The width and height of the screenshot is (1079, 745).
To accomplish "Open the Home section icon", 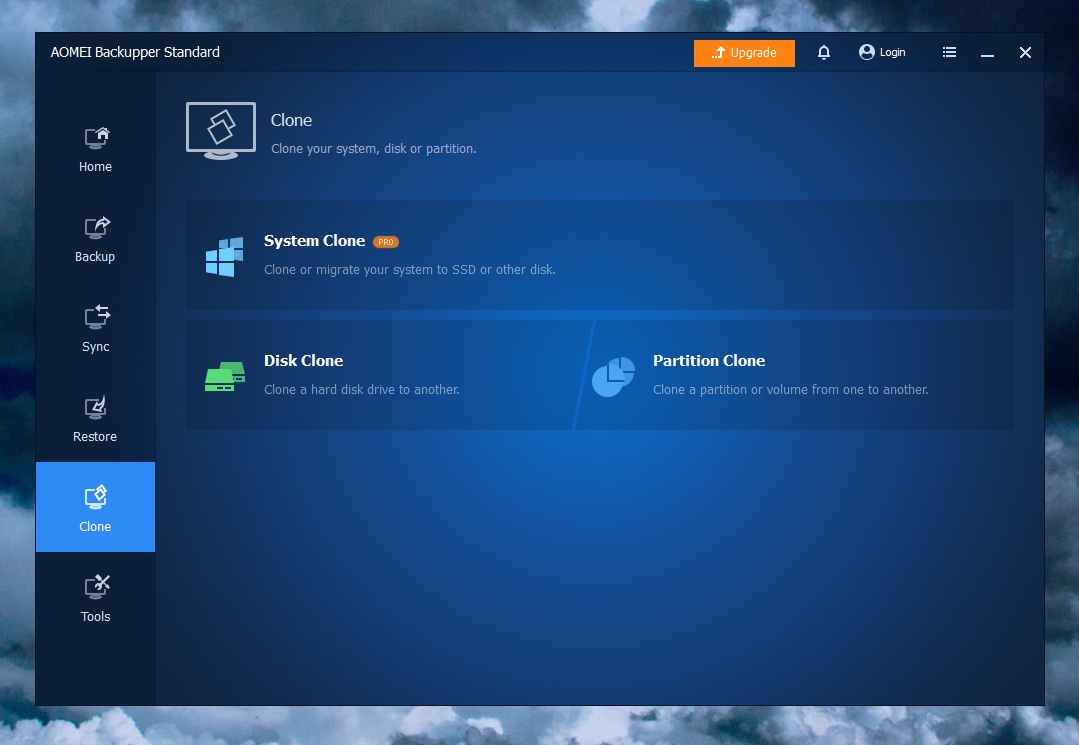I will pos(96,138).
